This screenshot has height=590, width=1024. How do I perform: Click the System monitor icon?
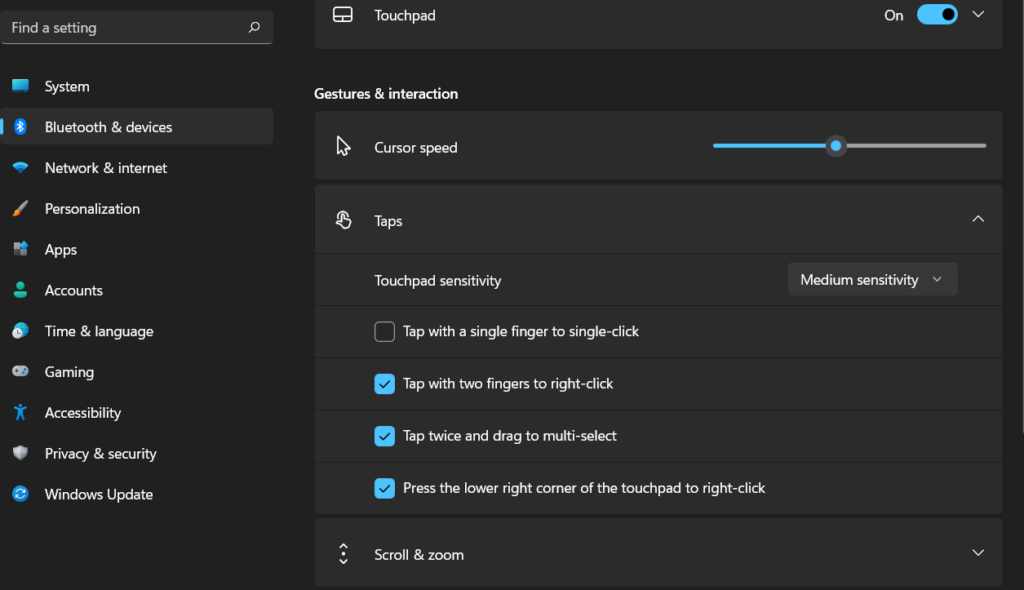click(x=20, y=86)
